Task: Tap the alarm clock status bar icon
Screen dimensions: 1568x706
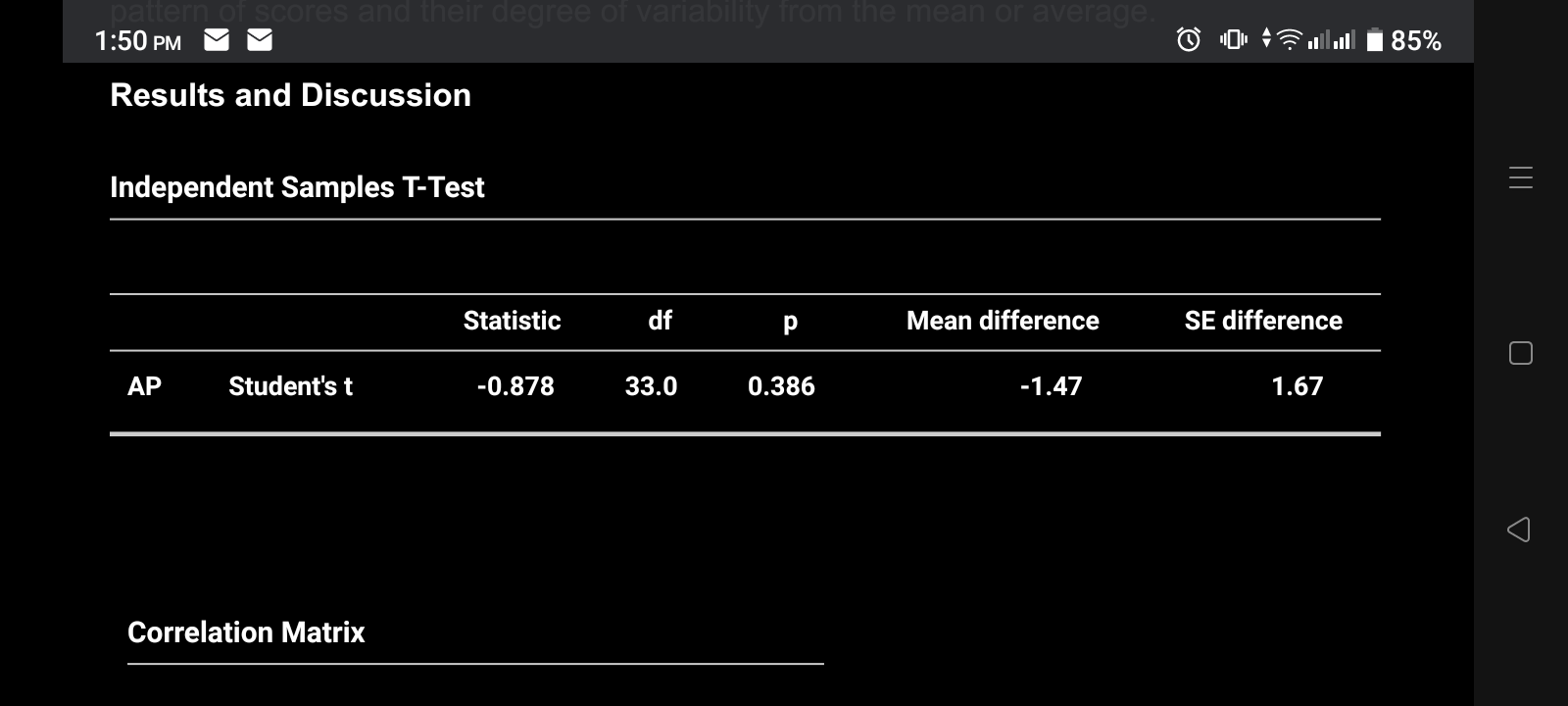Action: 1186,40
